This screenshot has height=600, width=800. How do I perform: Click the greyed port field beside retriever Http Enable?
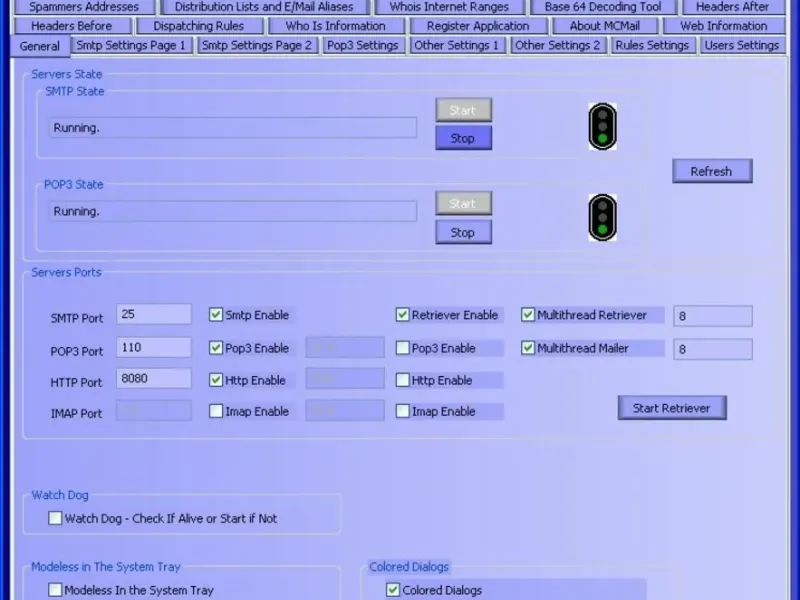click(345, 379)
